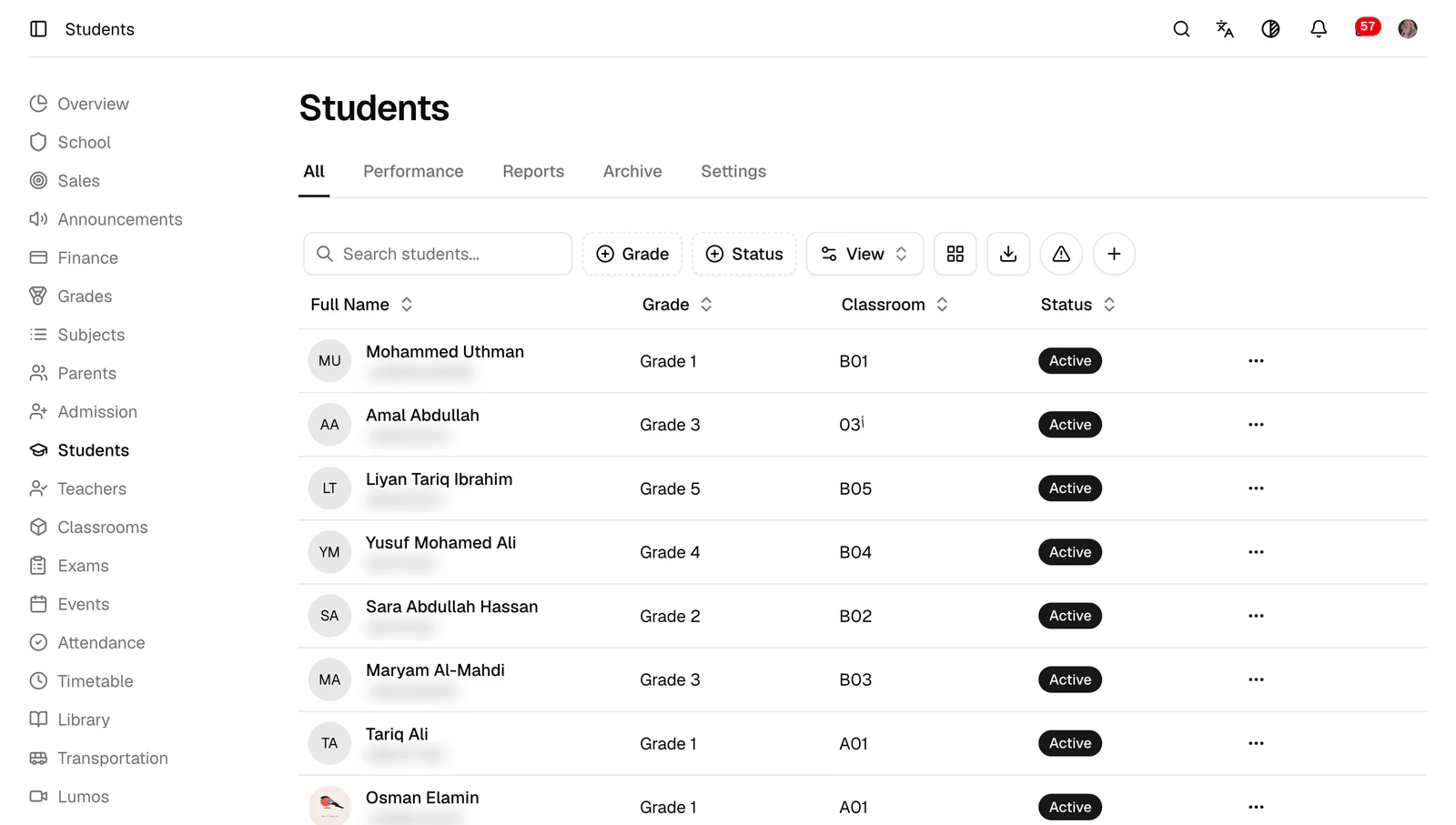This screenshot has height=825, width=1456.
Task: Add a Grade filter
Action: [632, 254]
